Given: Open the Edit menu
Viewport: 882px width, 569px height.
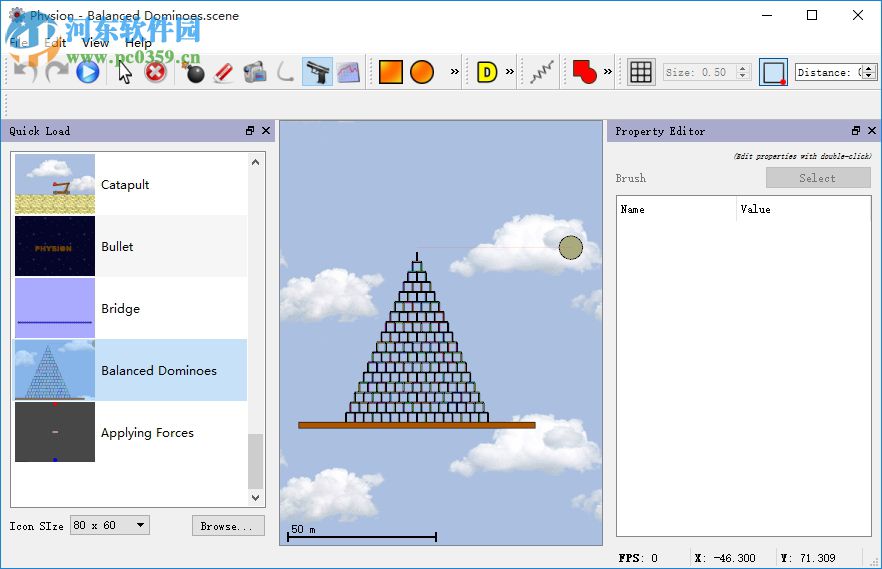Looking at the screenshot, I should click(x=55, y=43).
